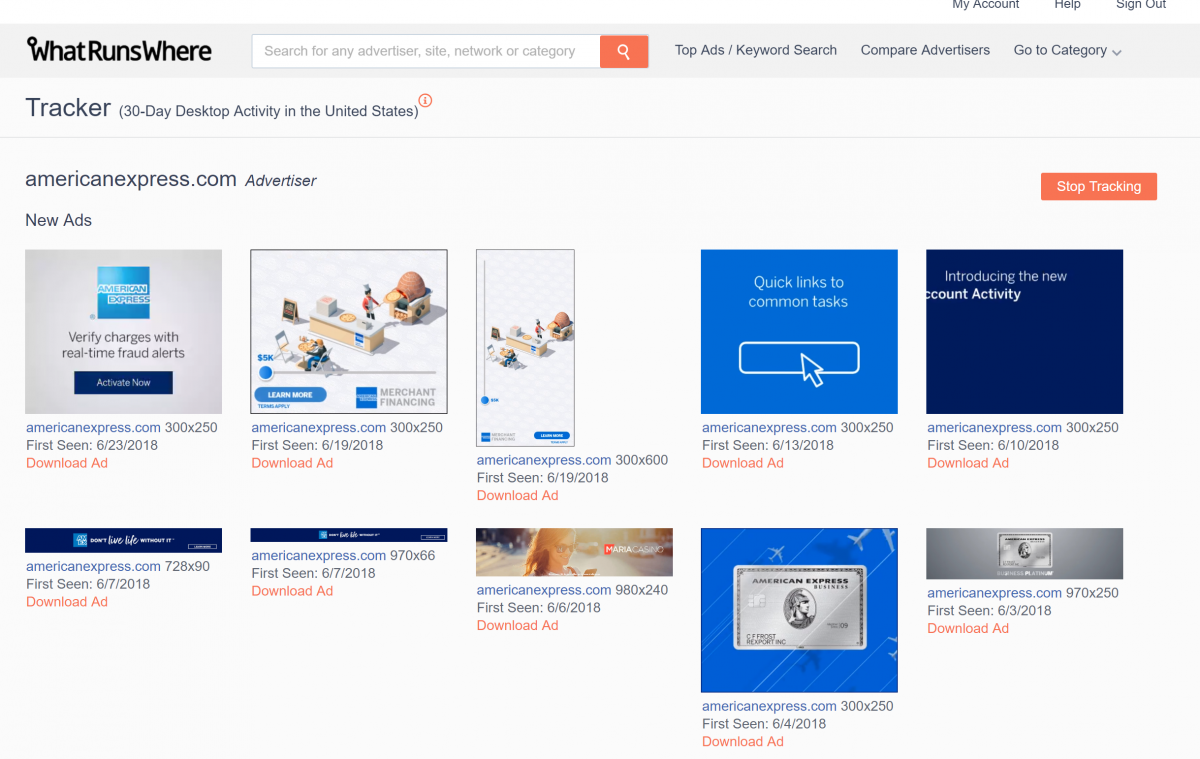This screenshot has height=759, width=1200.
Task: Expand the Go to Category dropdown
Action: (x=1067, y=50)
